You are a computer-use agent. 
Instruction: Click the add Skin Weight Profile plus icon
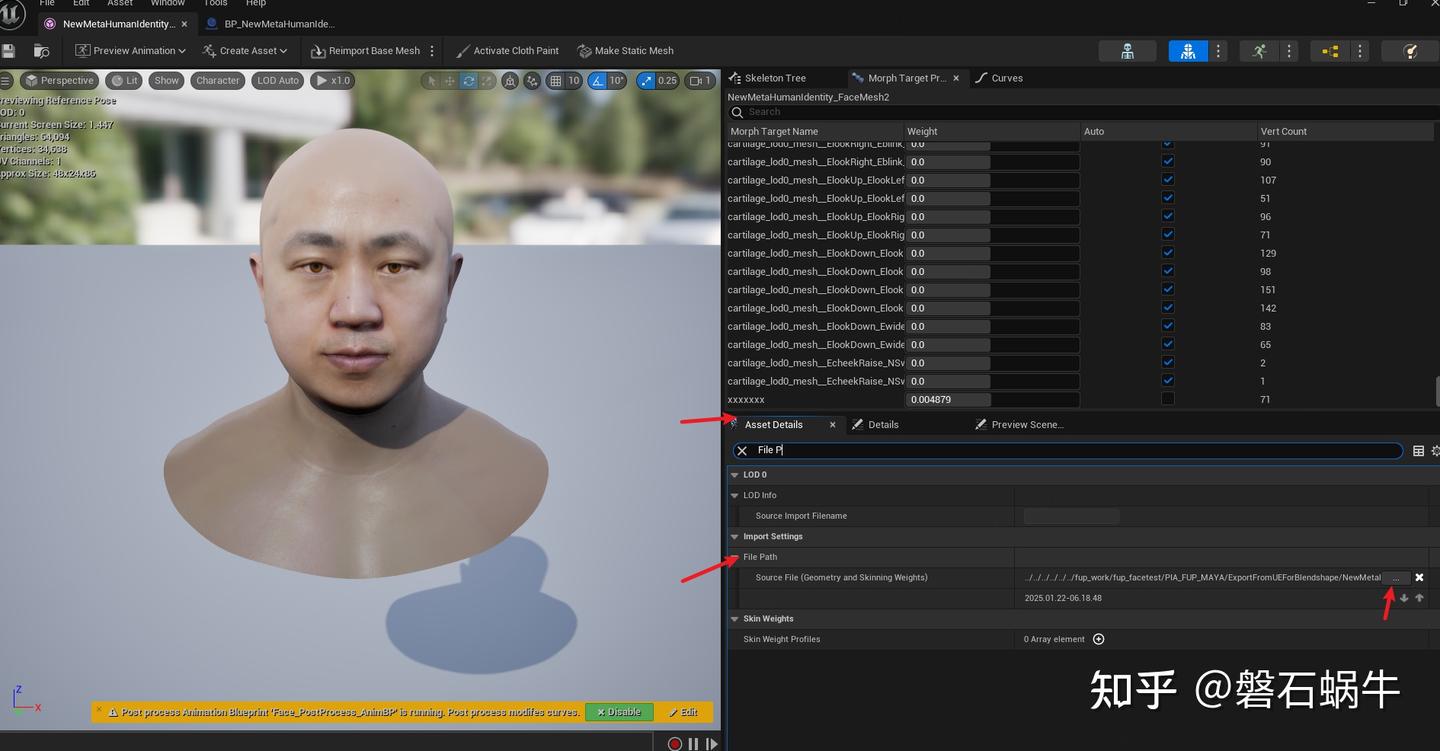point(1098,639)
